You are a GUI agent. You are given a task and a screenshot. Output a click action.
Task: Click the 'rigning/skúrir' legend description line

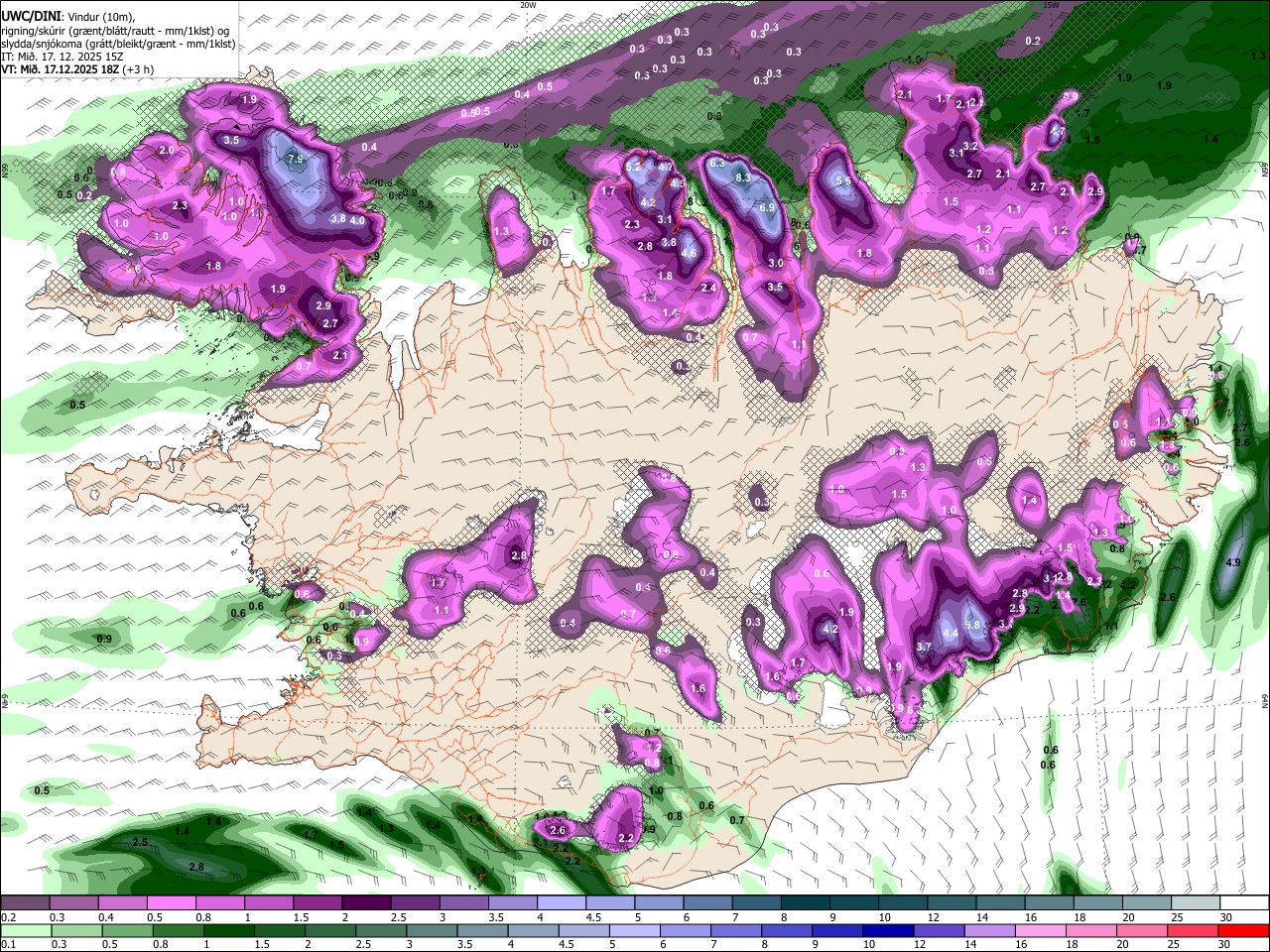(115, 31)
